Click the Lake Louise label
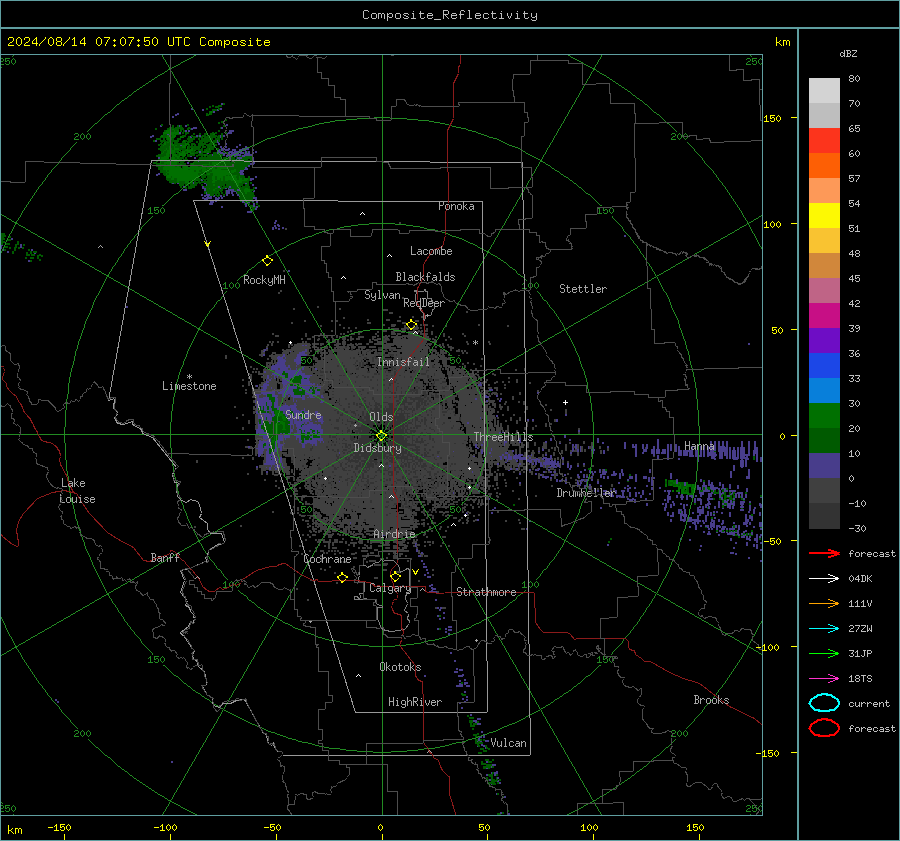The width and height of the screenshot is (900, 841). tap(77, 491)
